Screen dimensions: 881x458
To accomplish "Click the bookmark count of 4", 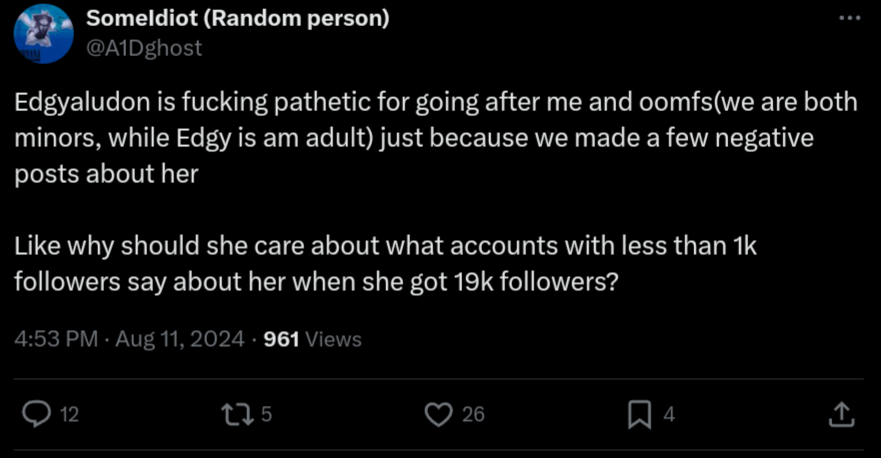I will [x=669, y=414].
